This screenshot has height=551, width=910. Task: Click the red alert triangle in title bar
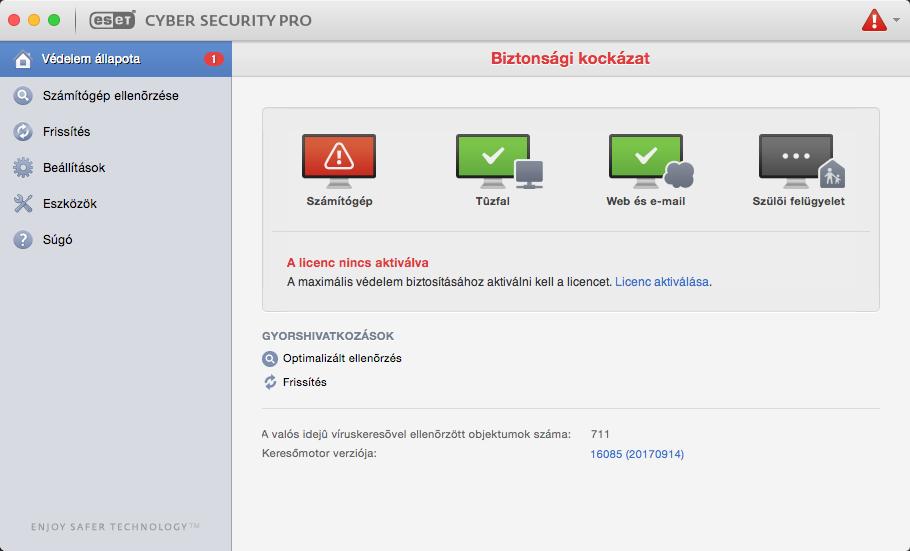(x=874, y=20)
